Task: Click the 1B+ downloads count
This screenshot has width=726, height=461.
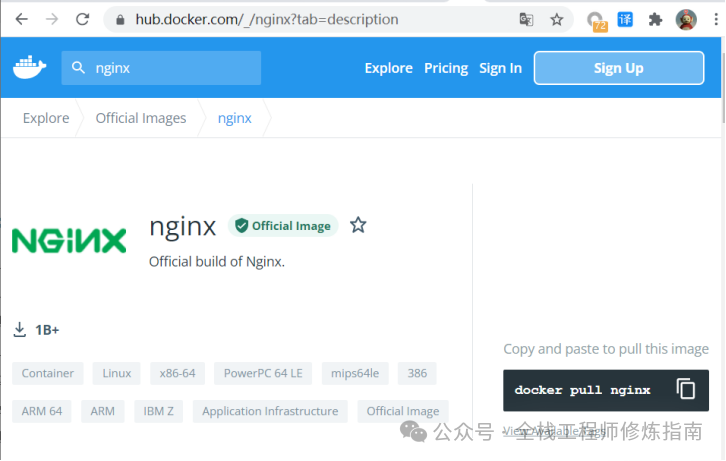Action: 47,330
